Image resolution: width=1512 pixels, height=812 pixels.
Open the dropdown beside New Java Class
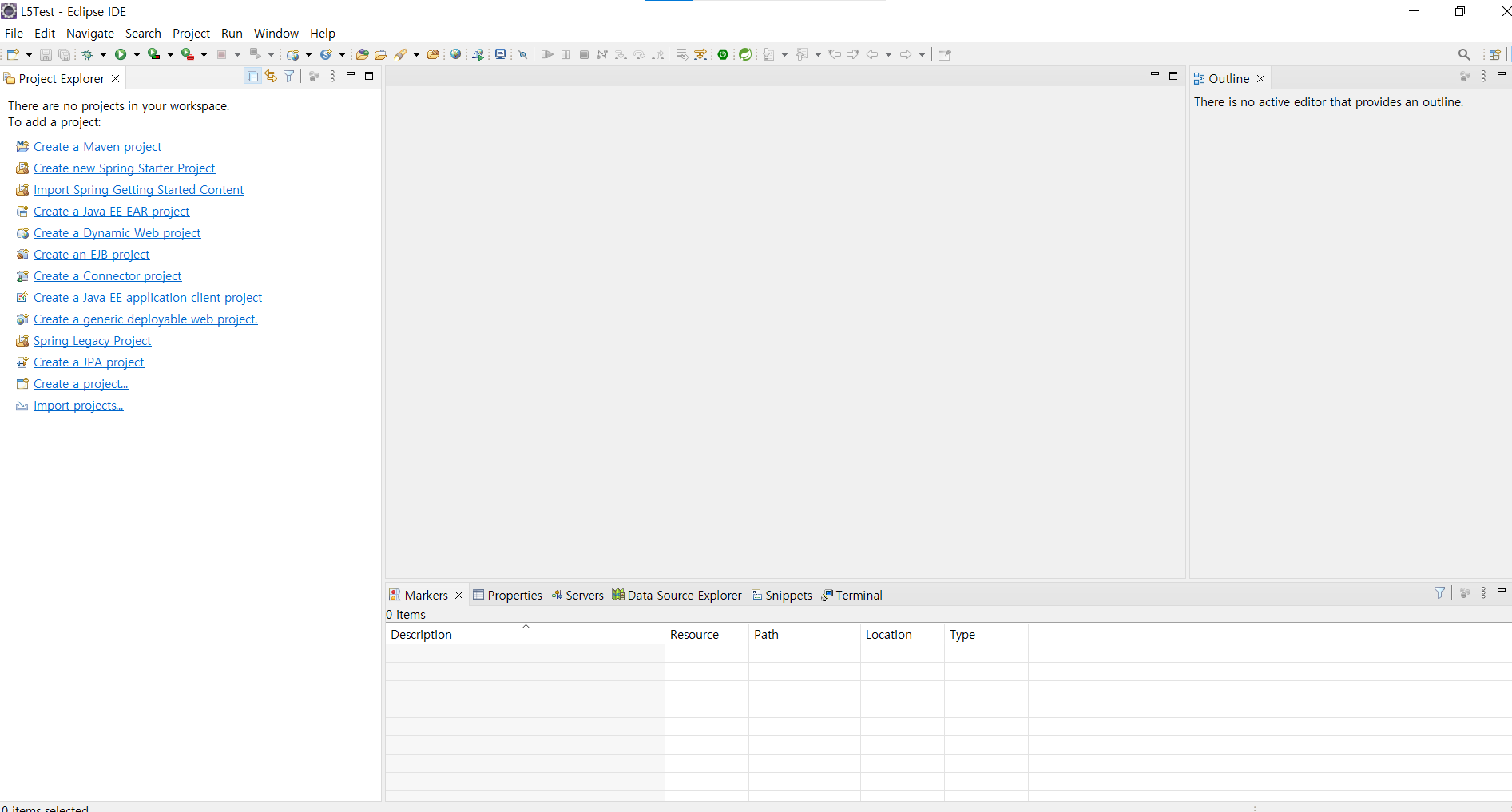(x=342, y=54)
